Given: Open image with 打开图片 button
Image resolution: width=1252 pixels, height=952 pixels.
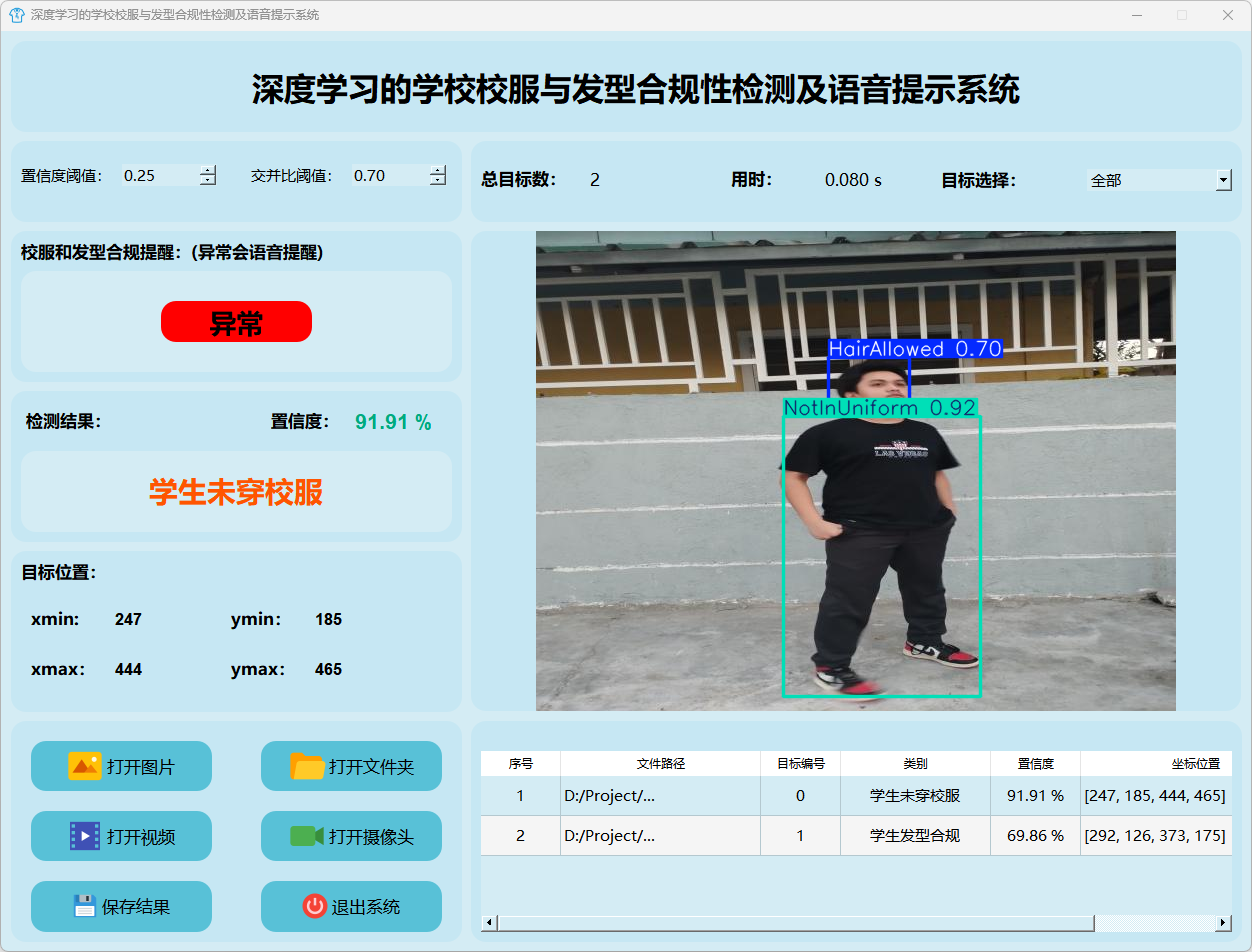Looking at the screenshot, I should click(x=121, y=766).
